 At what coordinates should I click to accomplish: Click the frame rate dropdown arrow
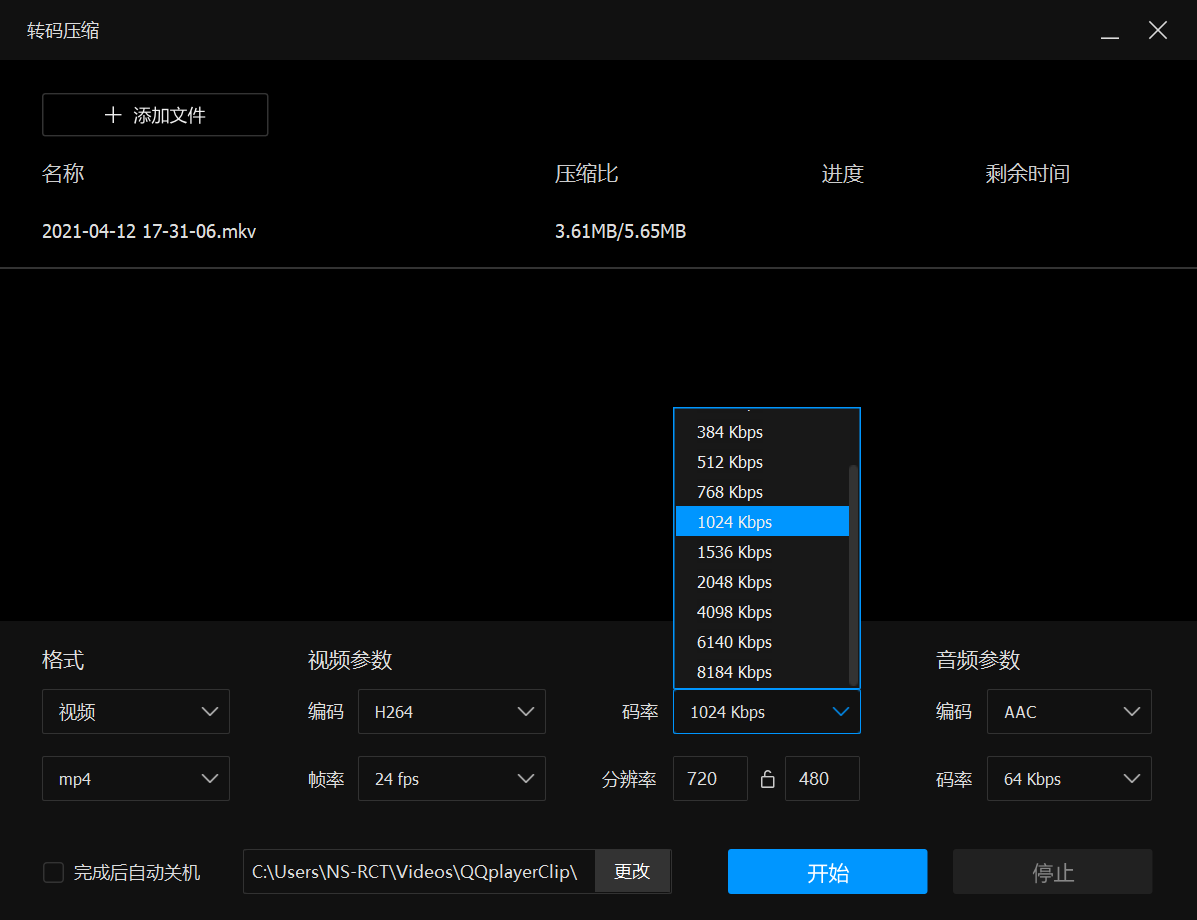526,778
